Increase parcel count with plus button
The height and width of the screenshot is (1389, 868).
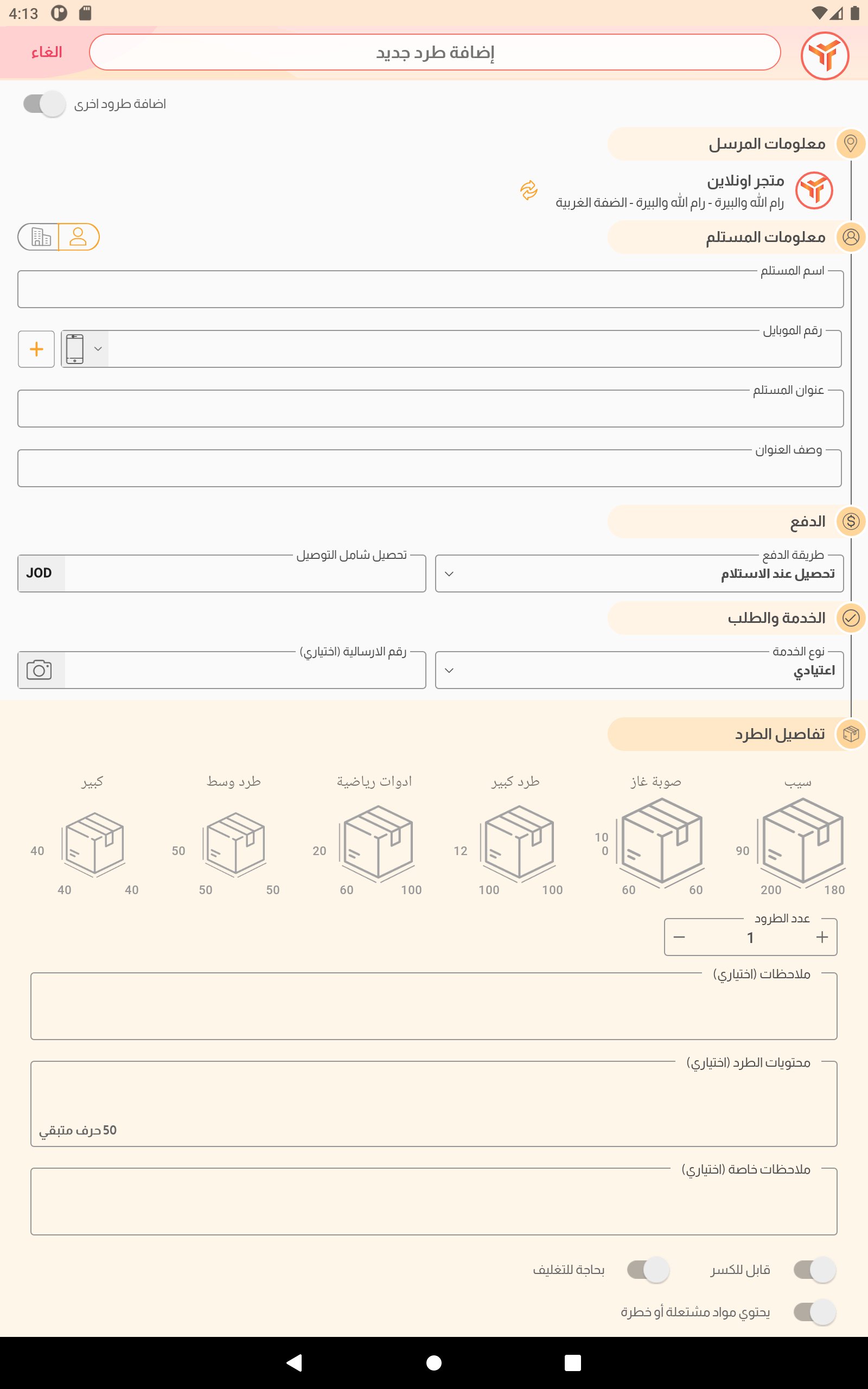point(821,937)
